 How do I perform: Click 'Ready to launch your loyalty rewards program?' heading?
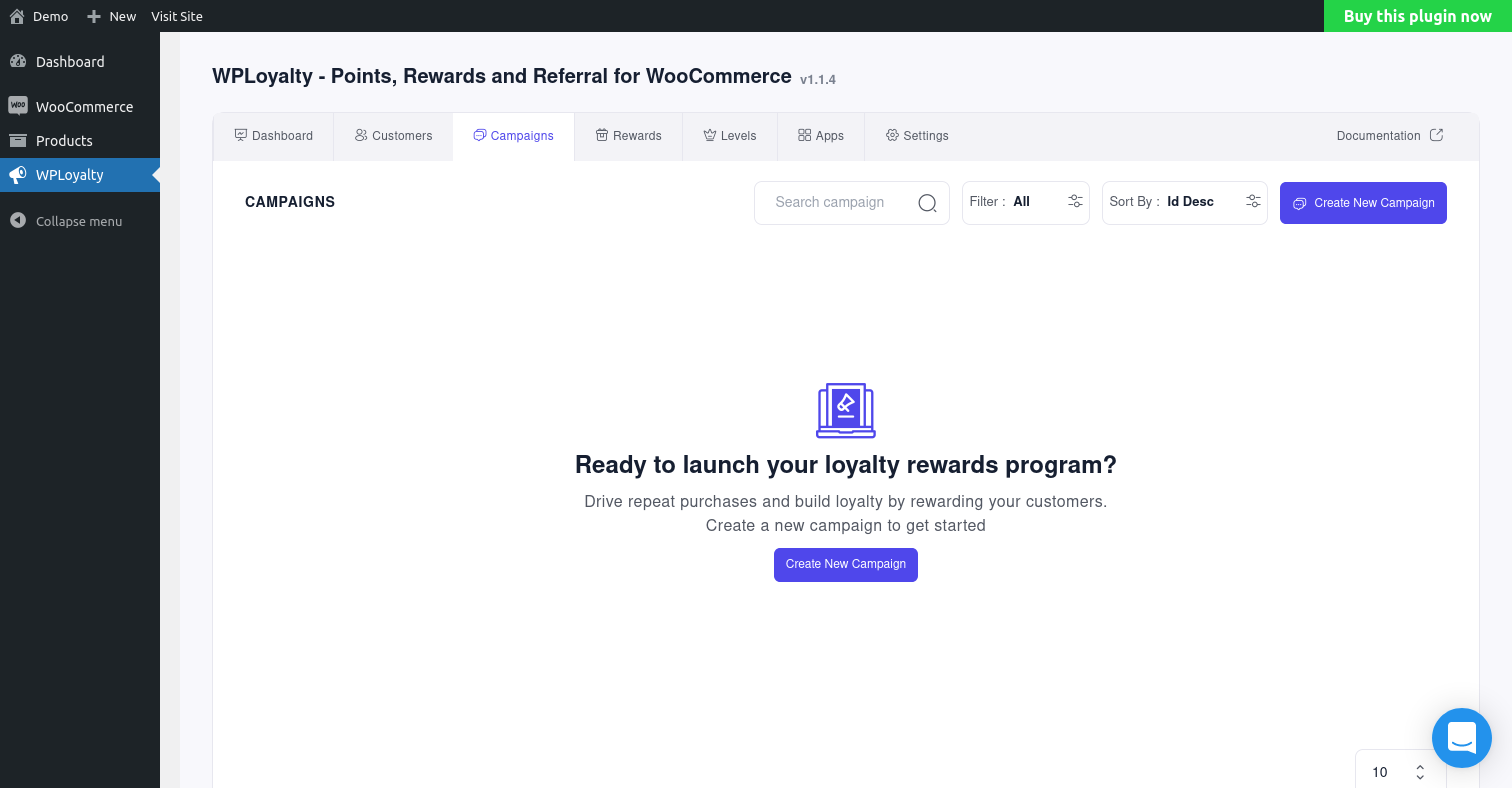(x=846, y=465)
